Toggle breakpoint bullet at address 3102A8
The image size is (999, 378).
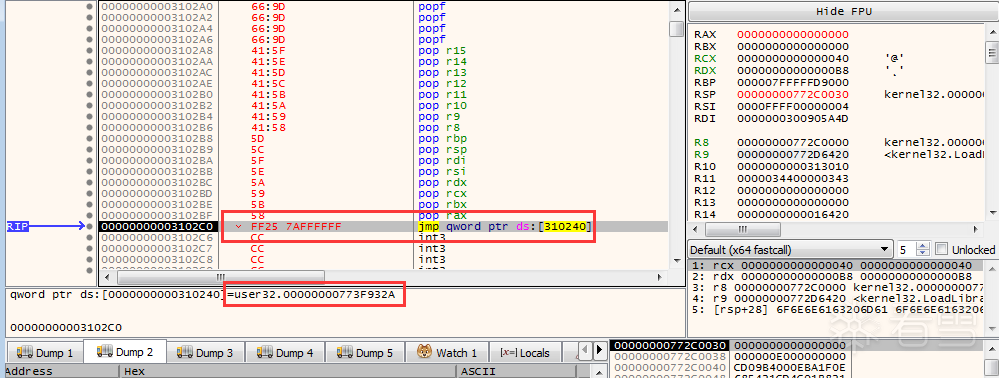[90, 50]
